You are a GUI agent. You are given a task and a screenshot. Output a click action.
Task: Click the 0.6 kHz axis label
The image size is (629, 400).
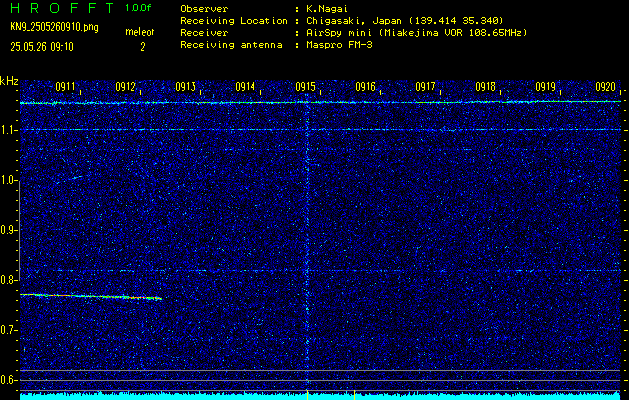coord(8,380)
